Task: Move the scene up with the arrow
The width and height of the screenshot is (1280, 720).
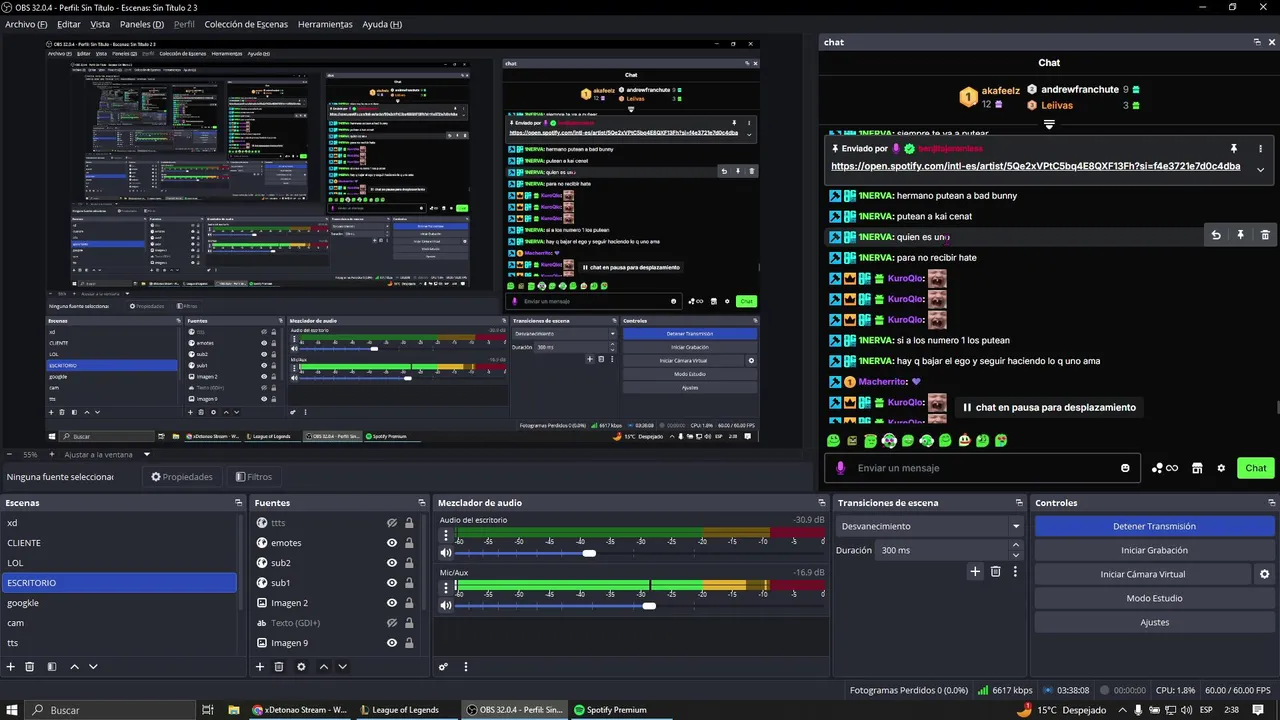Action: (x=74, y=667)
